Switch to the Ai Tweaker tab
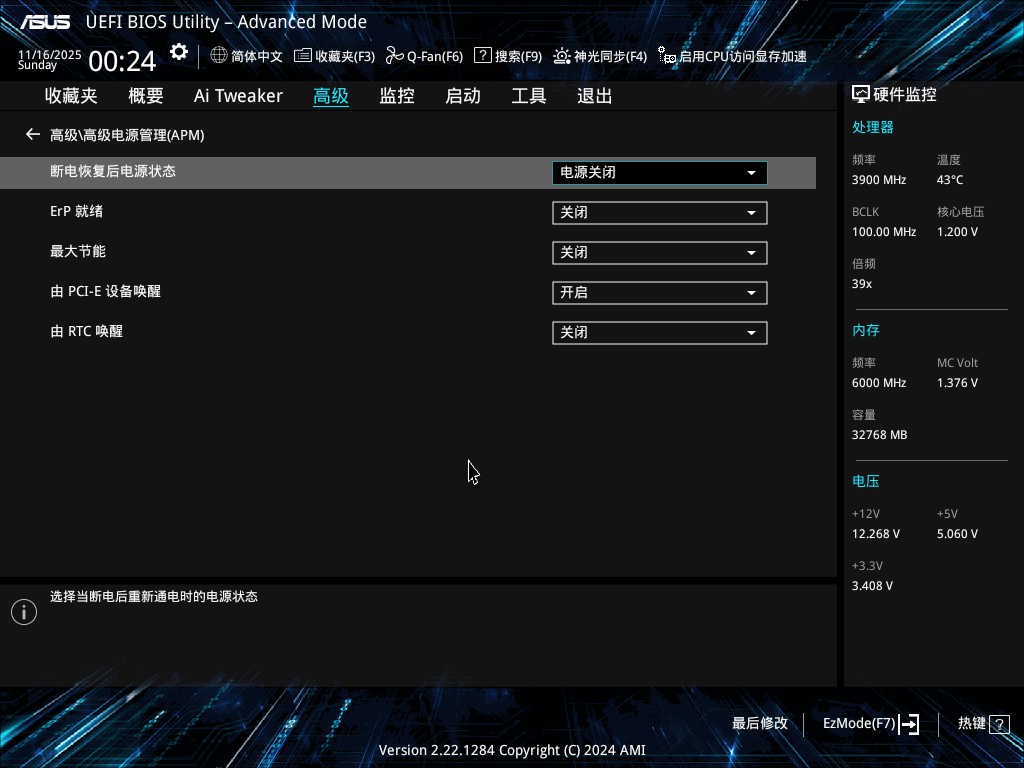This screenshot has height=768, width=1024. [238, 96]
